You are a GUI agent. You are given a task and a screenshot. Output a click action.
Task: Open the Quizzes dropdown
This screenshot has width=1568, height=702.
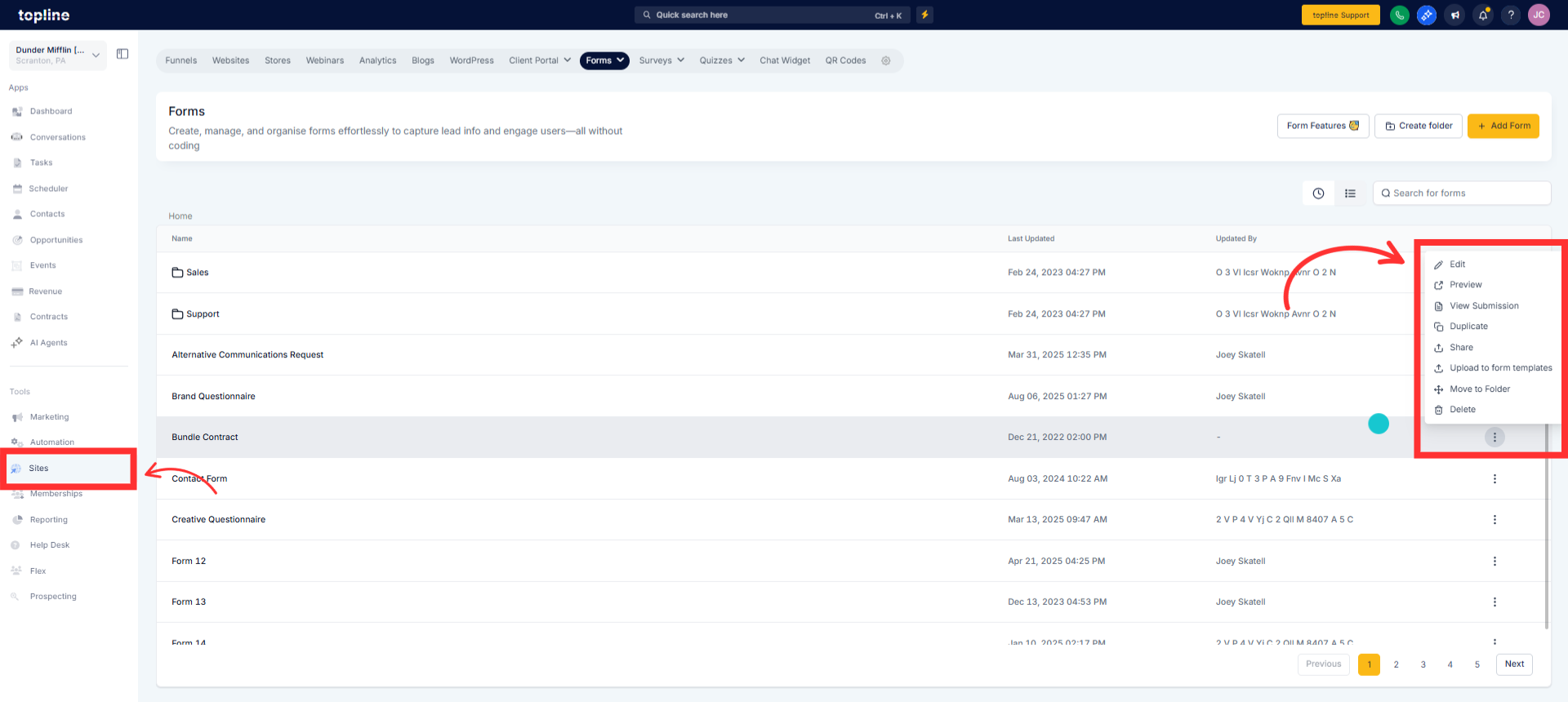coord(722,60)
